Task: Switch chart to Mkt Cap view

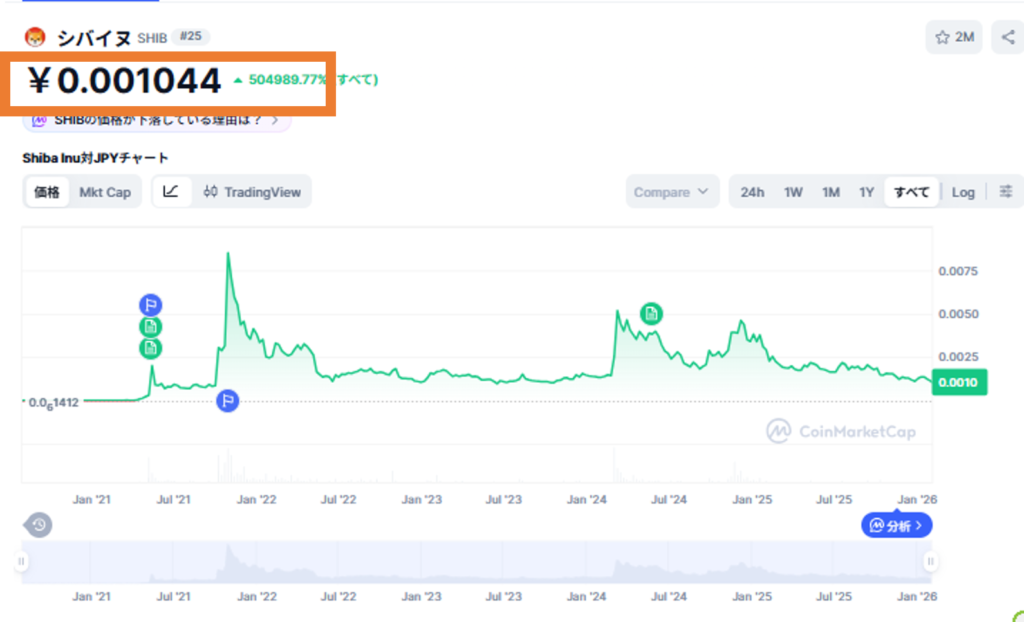Action: (105, 192)
